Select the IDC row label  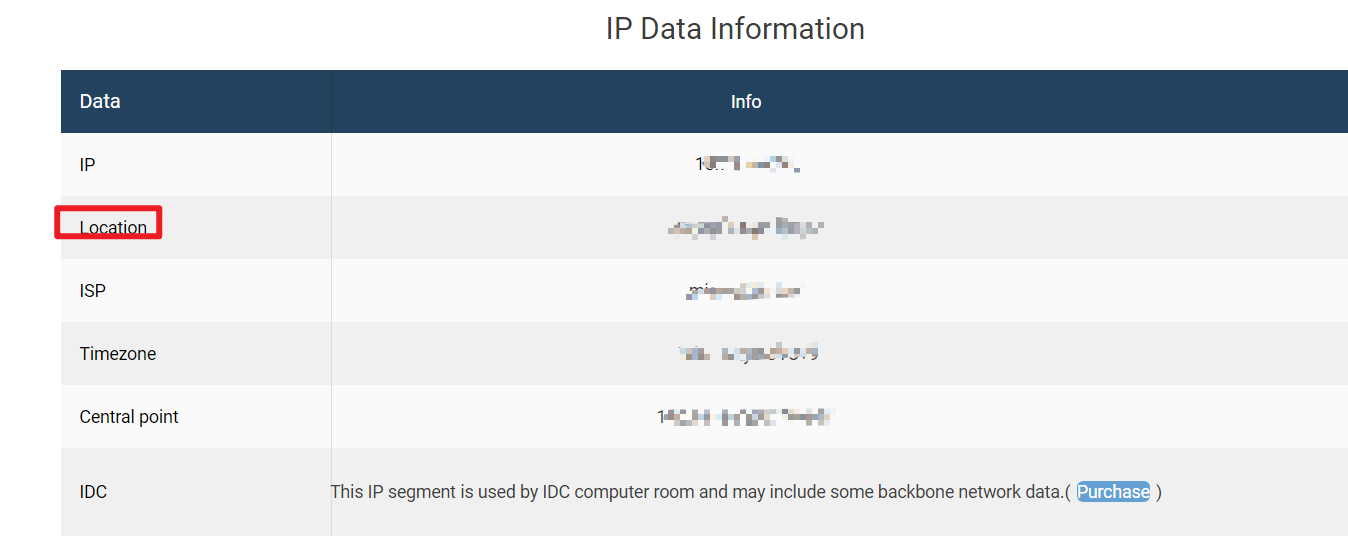(x=93, y=492)
